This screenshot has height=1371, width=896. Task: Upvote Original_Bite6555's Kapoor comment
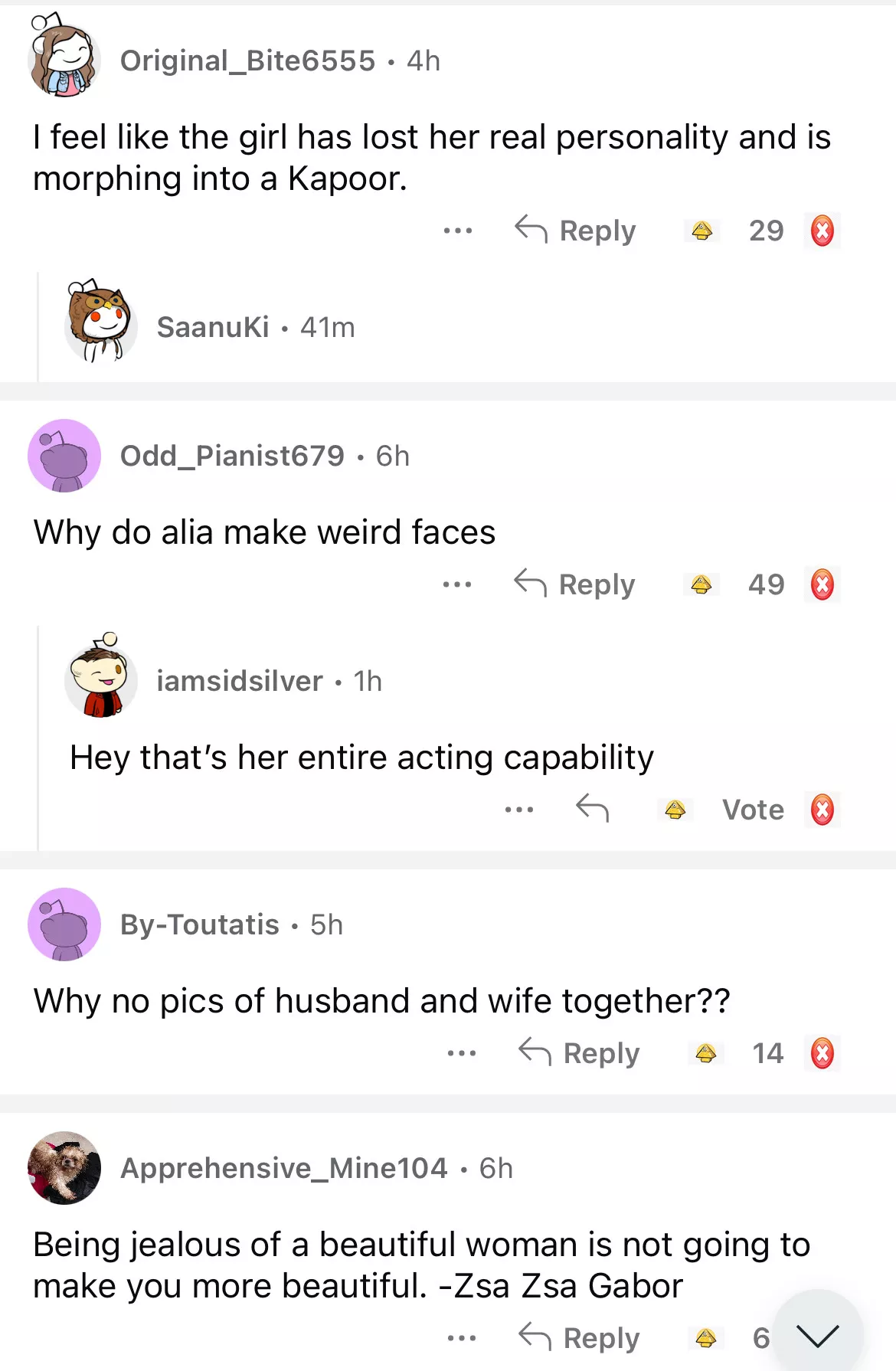702,231
